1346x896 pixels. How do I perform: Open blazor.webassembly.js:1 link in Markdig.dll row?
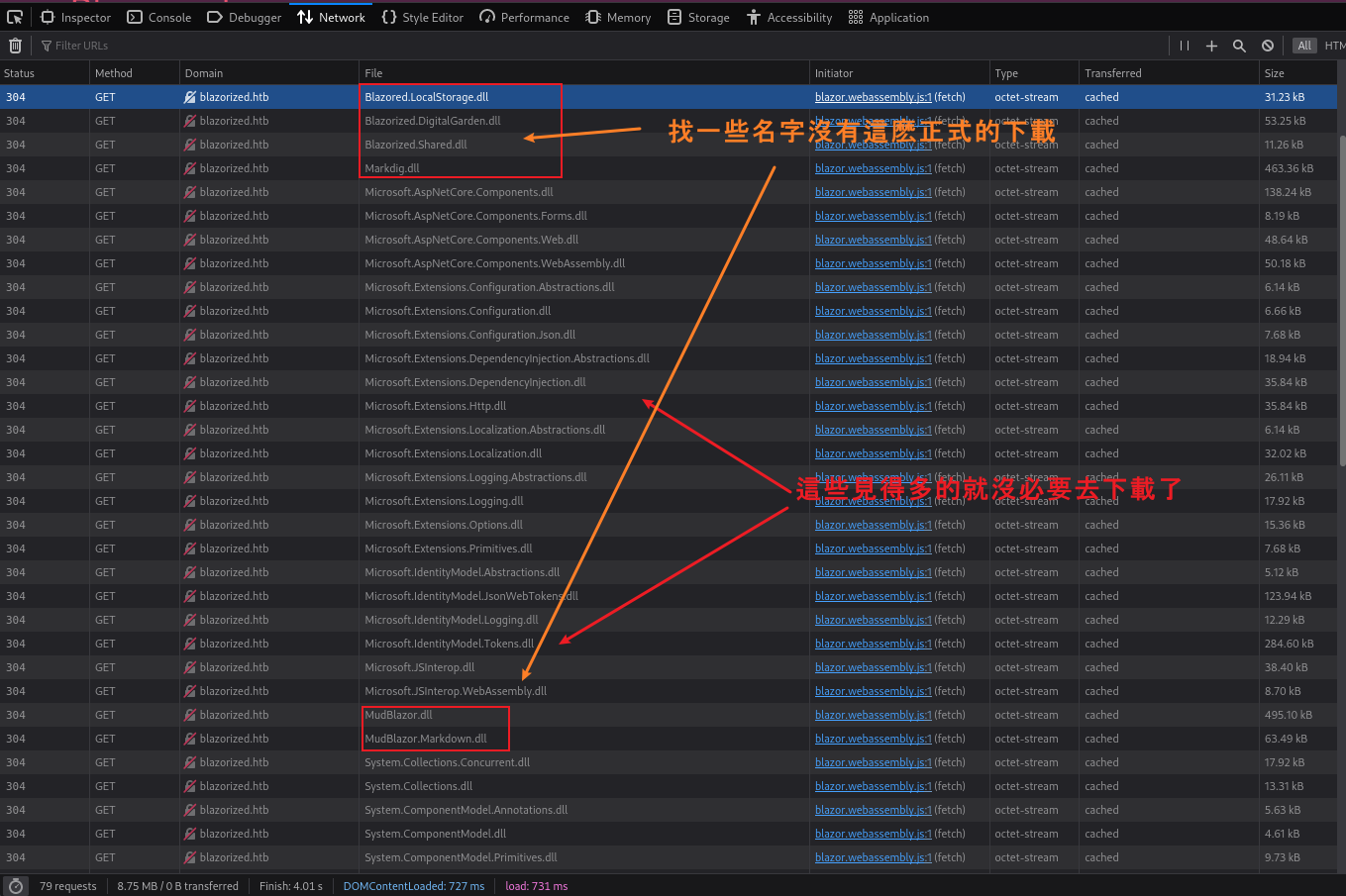coord(873,168)
